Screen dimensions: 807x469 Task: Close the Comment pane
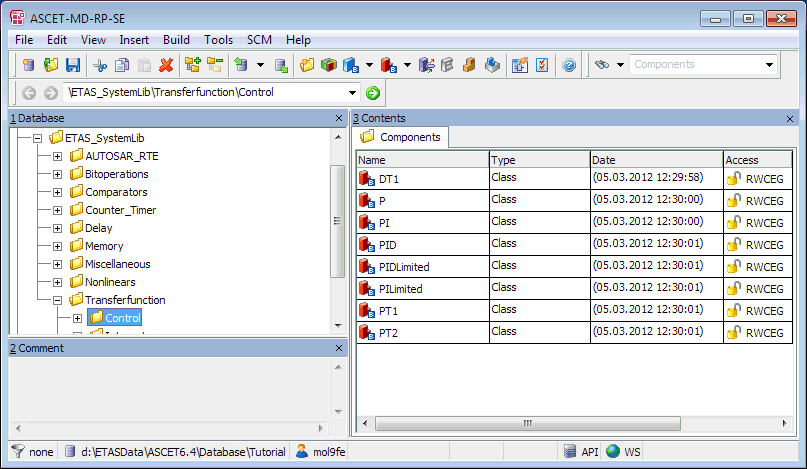[339, 349]
